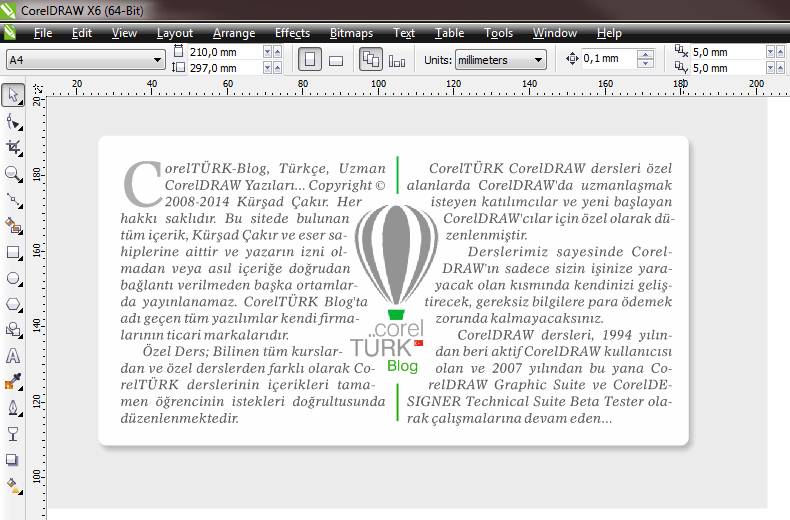Set Landscape page orientation

[x=336, y=61]
